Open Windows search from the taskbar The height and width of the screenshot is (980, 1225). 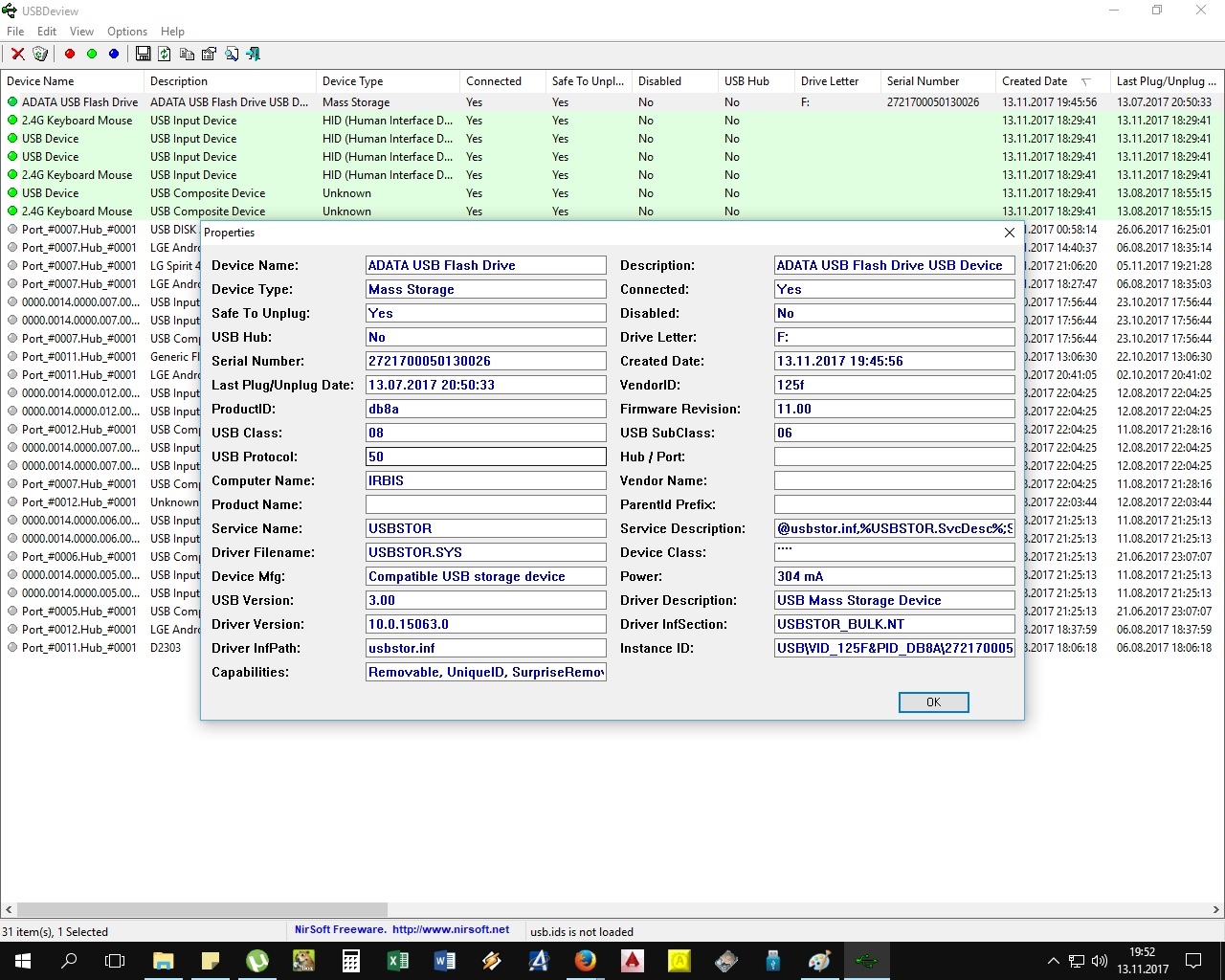(69, 961)
